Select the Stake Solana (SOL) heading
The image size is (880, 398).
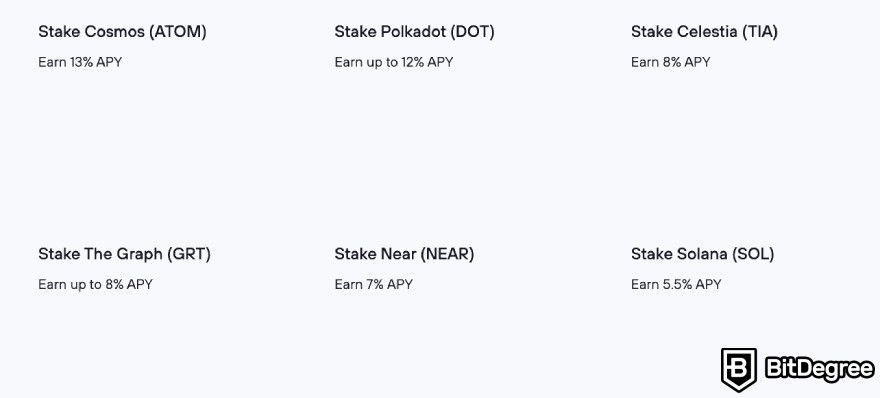pyautogui.click(x=703, y=254)
